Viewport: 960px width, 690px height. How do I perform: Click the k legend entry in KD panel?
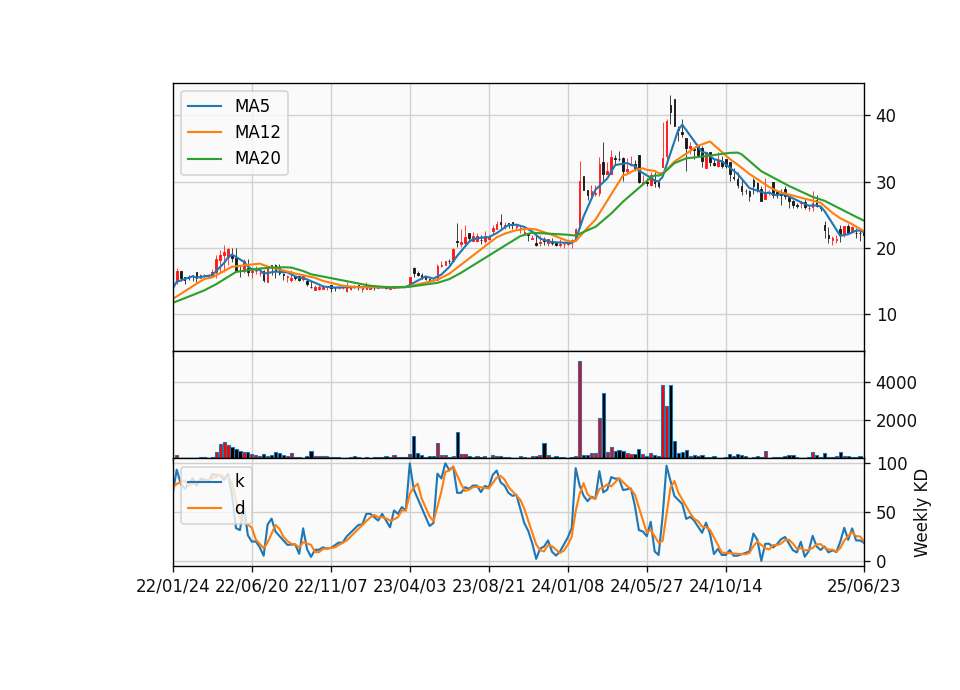(x=239, y=482)
